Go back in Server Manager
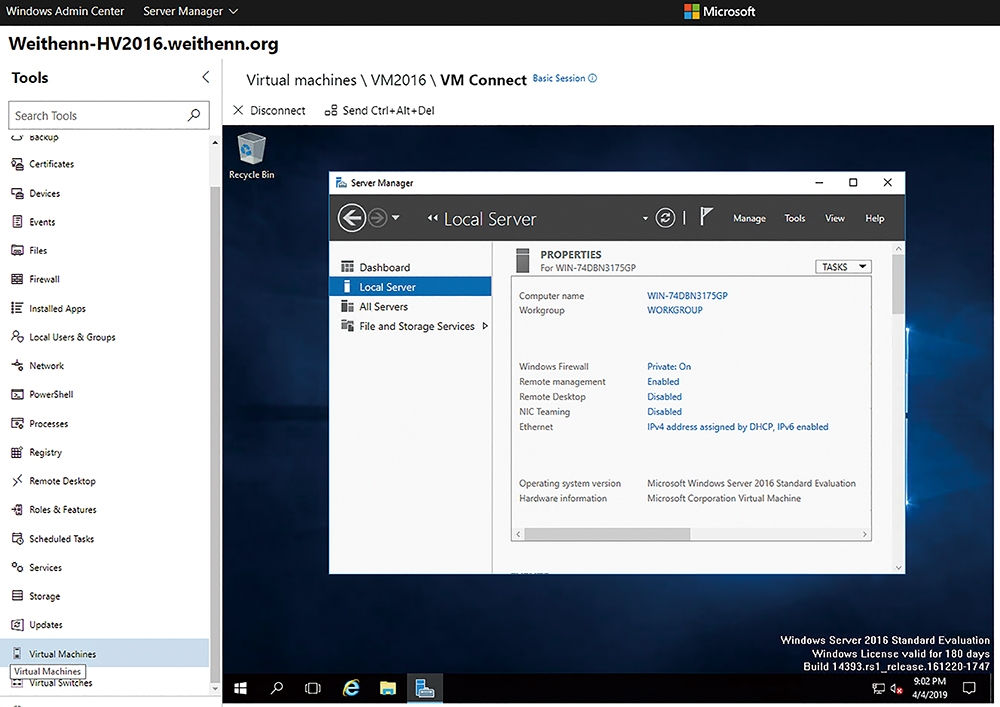This screenshot has width=1000, height=707. [x=352, y=218]
